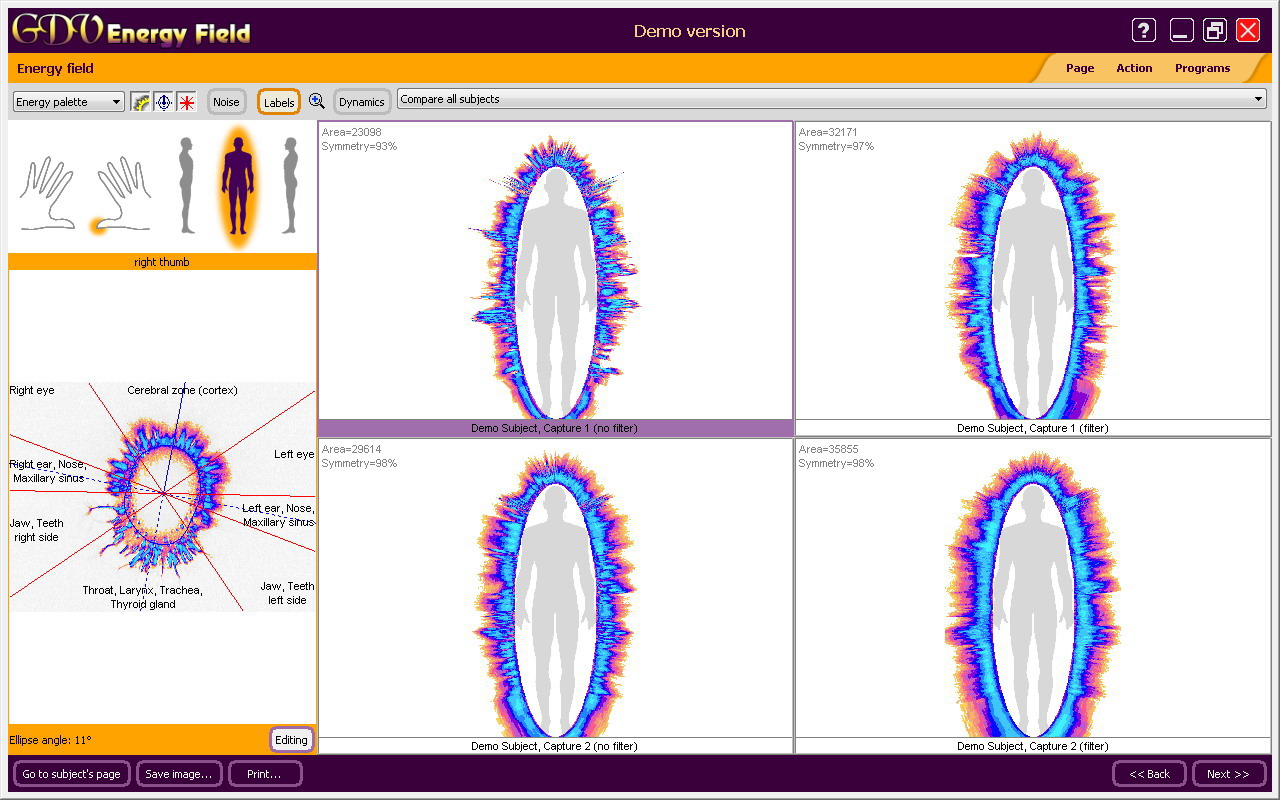Toggle Editing mode for the ellipse
1280x800 pixels.
coord(292,740)
